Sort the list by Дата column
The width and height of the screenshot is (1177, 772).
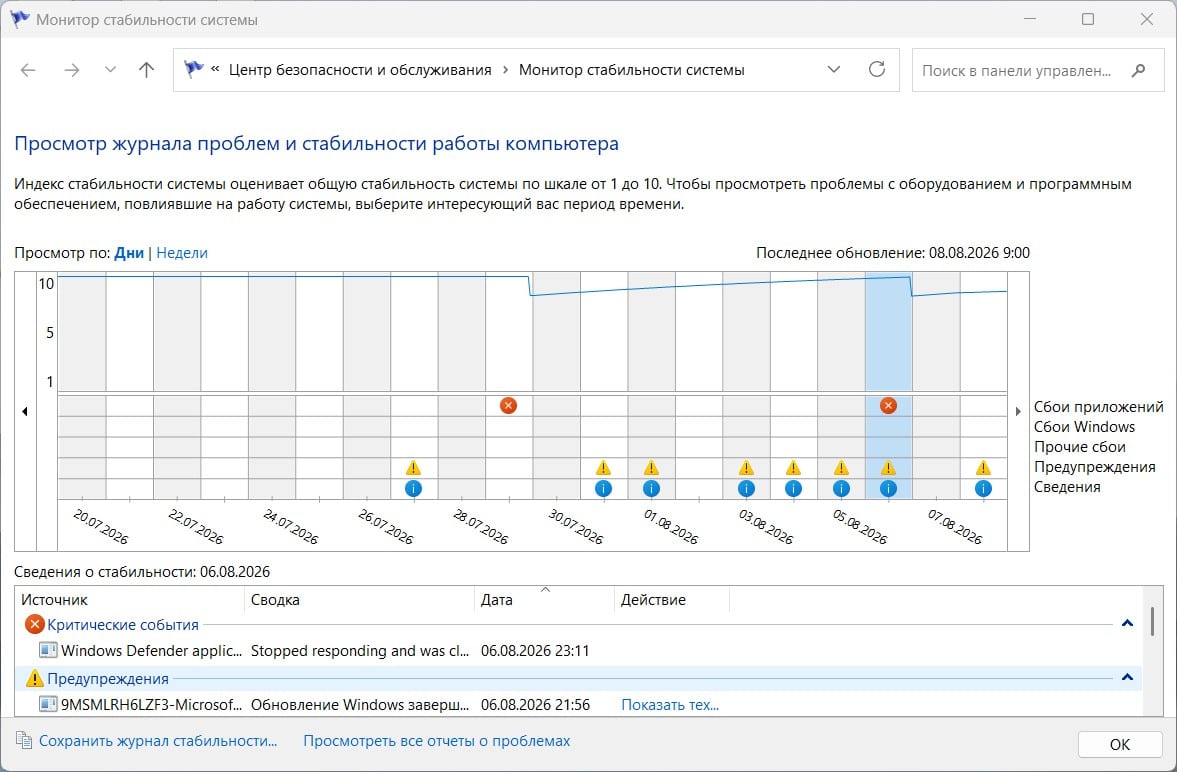(x=544, y=599)
